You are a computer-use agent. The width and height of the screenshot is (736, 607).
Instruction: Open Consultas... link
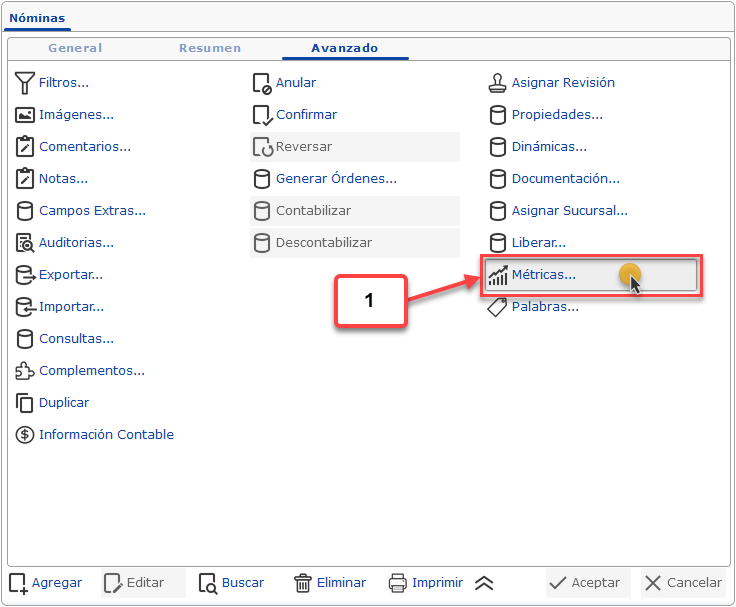77,338
